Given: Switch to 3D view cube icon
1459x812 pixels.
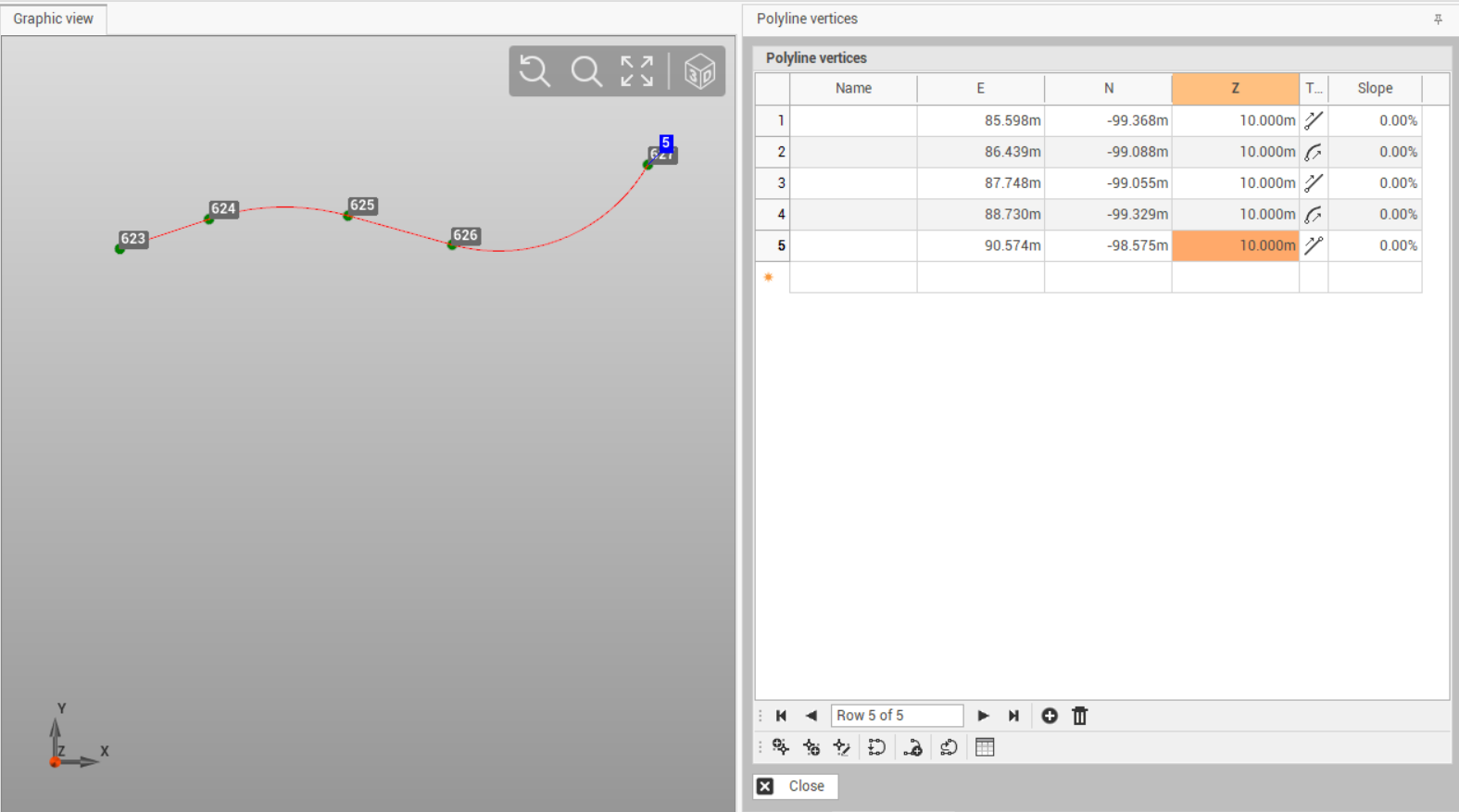Looking at the screenshot, I should [699, 71].
